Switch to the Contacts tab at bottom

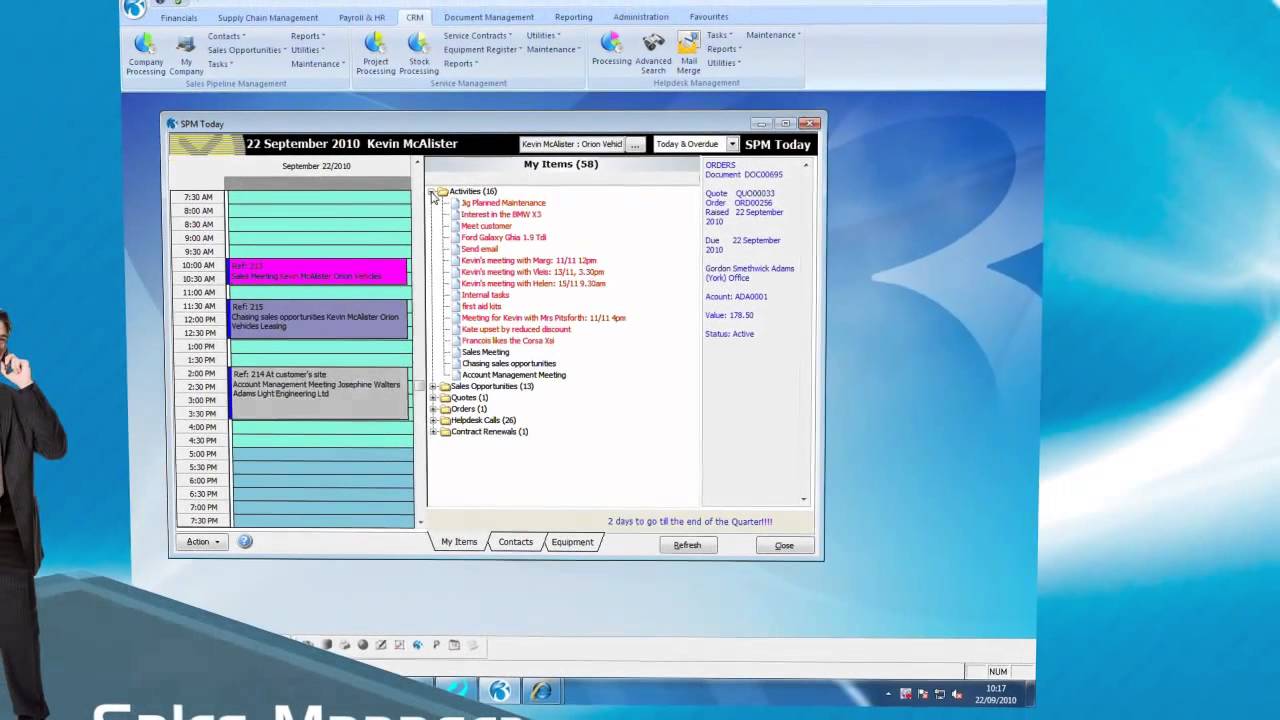click(x=515, y=542)
